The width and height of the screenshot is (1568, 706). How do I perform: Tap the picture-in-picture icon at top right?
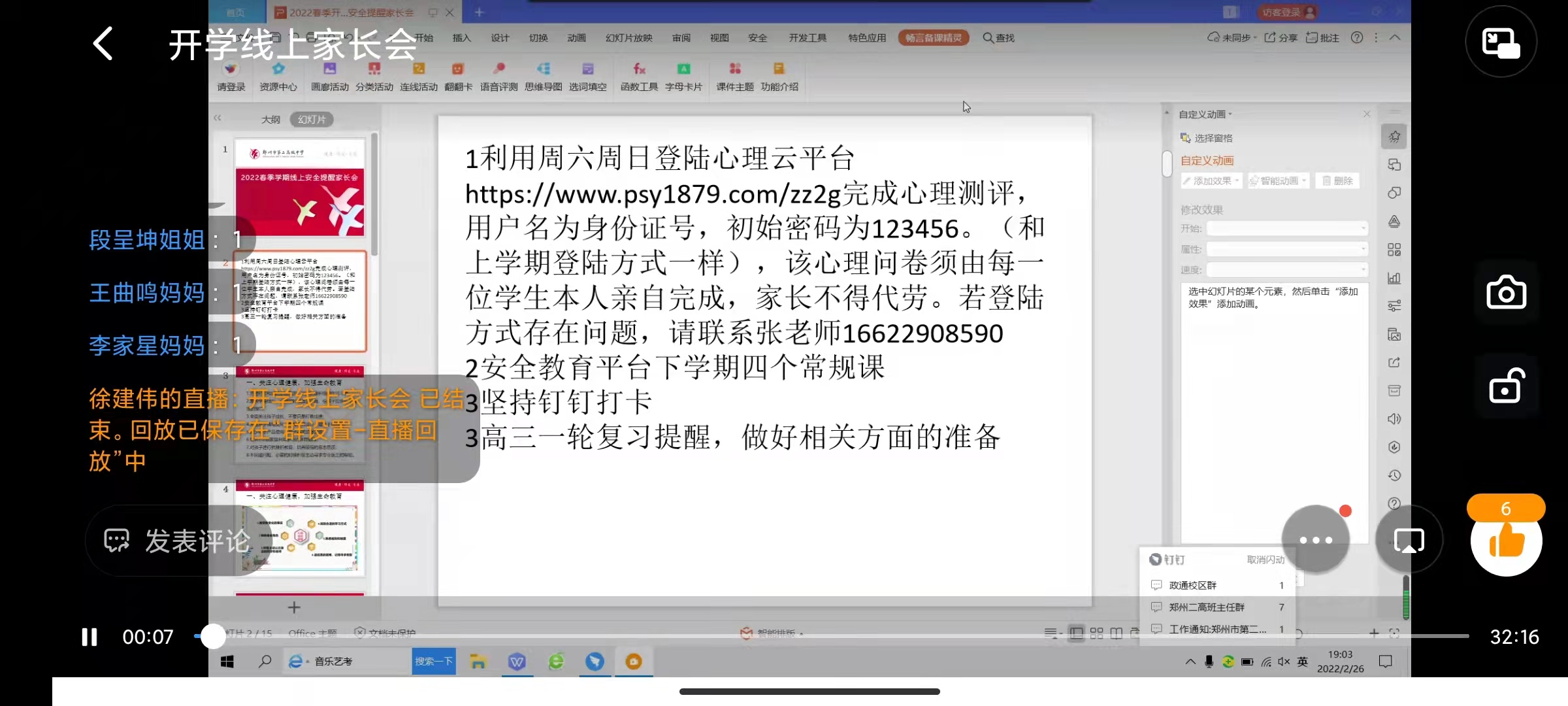(1501, 42)
